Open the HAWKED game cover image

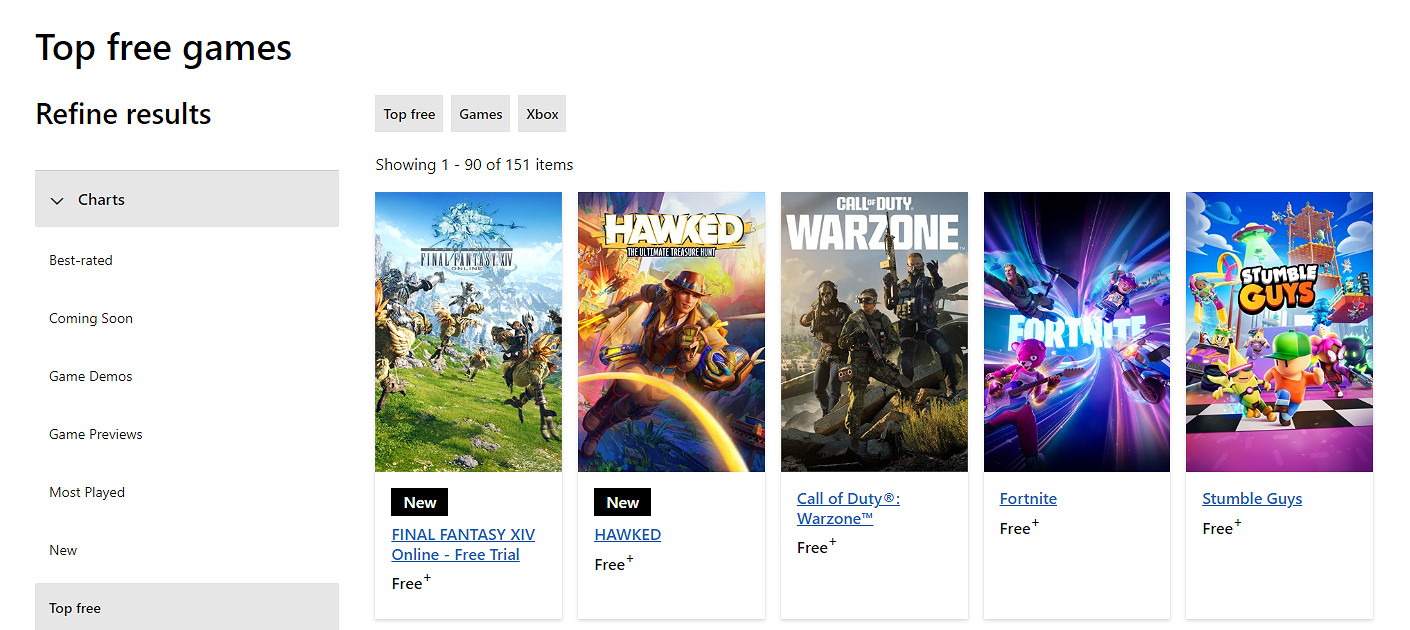coord(671,332)
